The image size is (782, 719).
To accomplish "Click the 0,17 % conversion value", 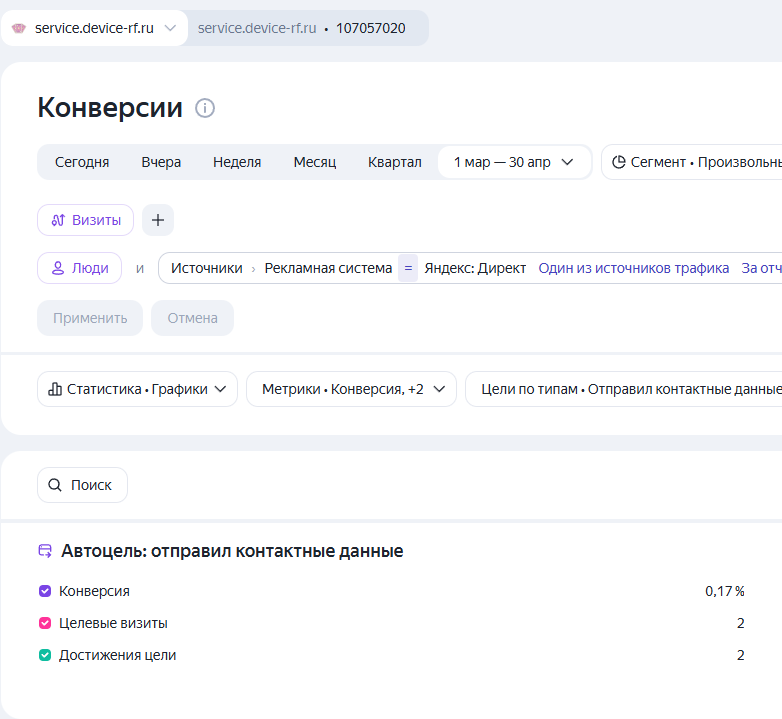I will (725, 591).
